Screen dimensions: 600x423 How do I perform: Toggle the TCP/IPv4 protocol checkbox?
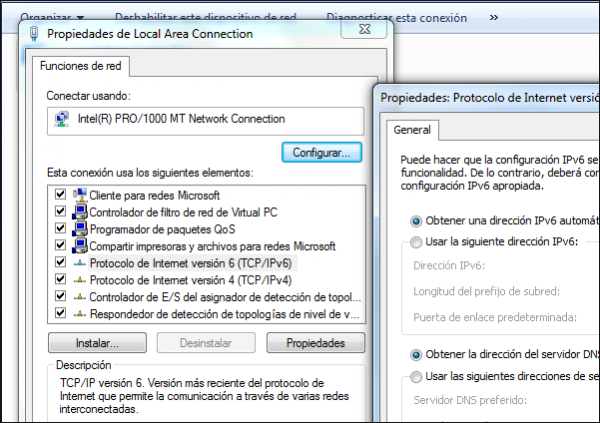point(60,279)
